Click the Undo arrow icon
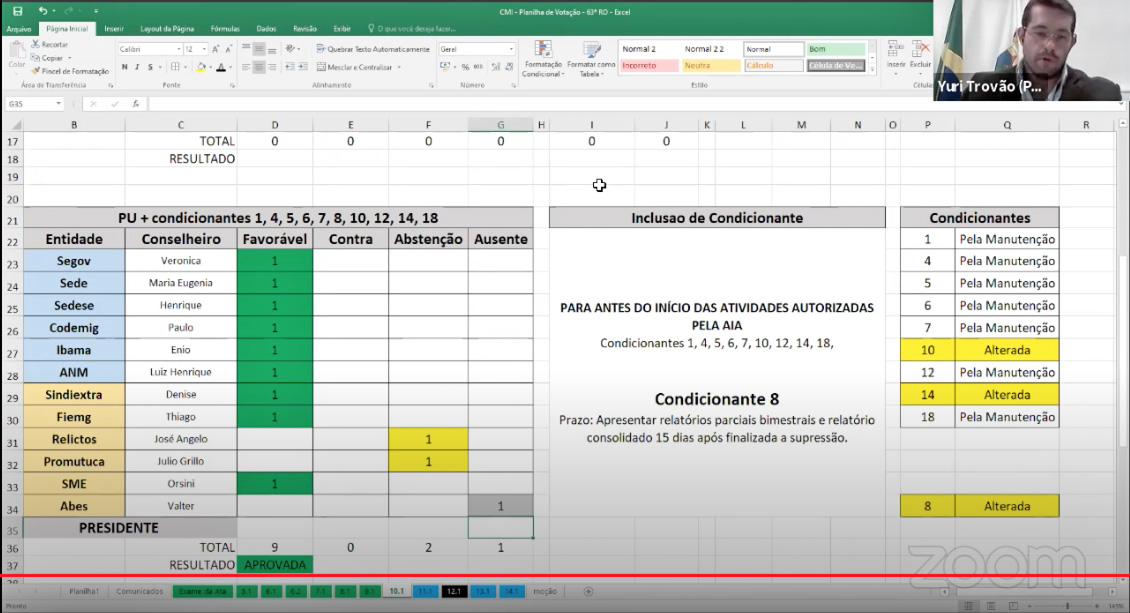The height and width of the screenshot is (613, 1130). point(43,10)
